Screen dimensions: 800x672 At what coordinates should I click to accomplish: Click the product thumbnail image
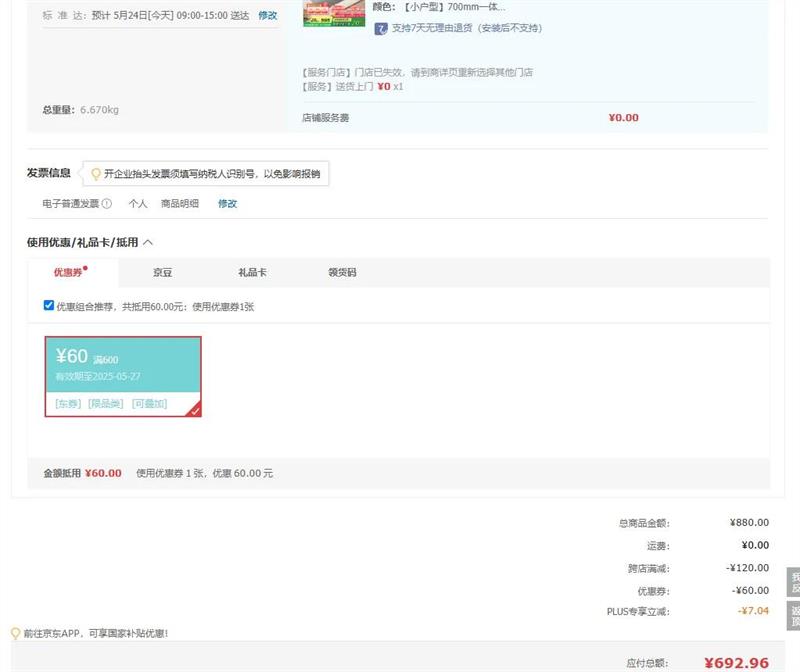[x=333, y=13]
